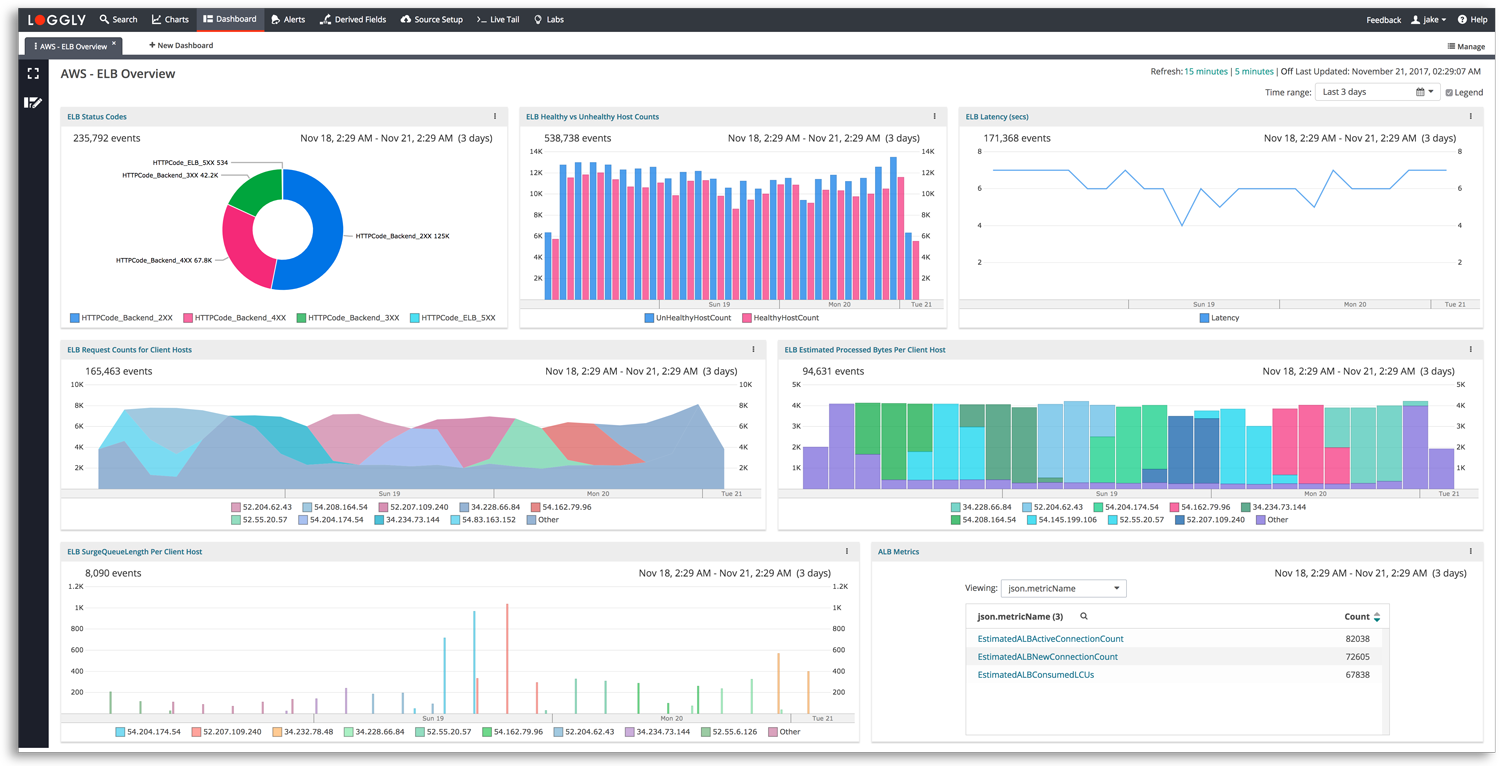Click EstimatedALBActiveConnectionCount link
Image resolution: width=1500 pixels, height=766 pixels.
click(1050, 639)
